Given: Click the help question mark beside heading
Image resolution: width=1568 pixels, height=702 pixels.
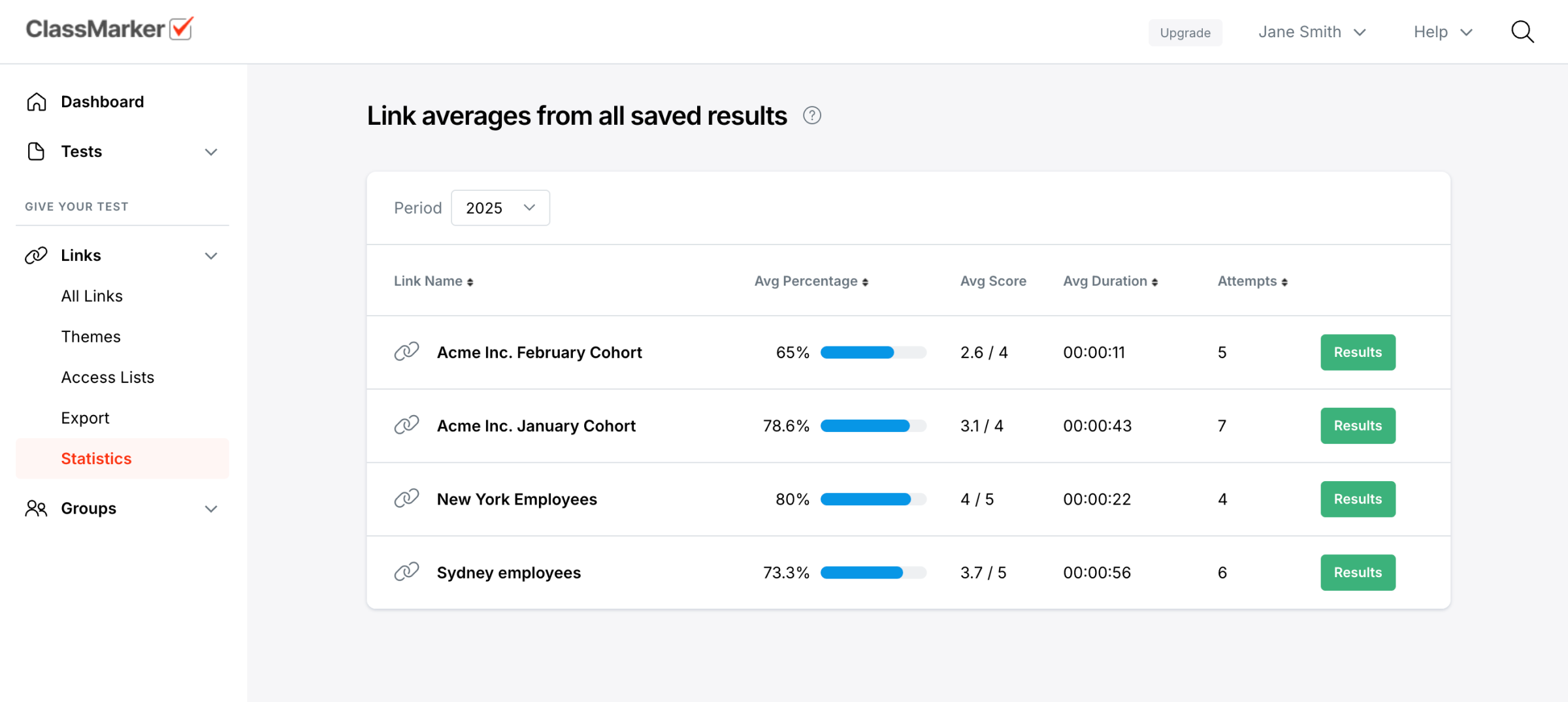Looking at the screenshot, I should point(811,116).
